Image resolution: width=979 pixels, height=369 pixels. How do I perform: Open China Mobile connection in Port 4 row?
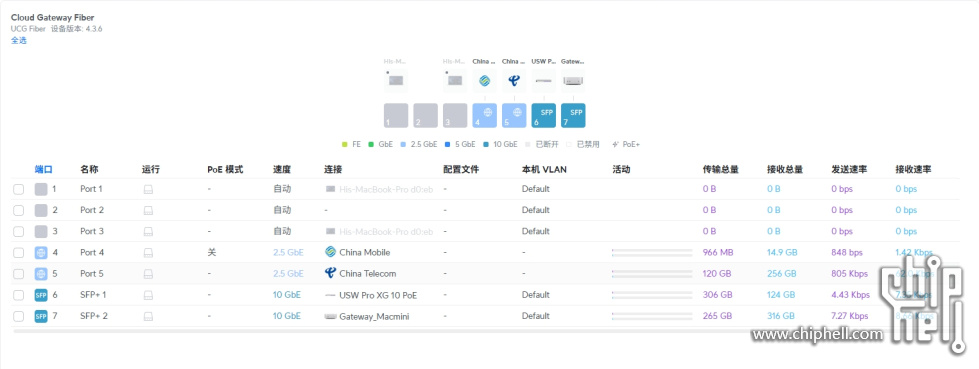(x=358, y=253)
